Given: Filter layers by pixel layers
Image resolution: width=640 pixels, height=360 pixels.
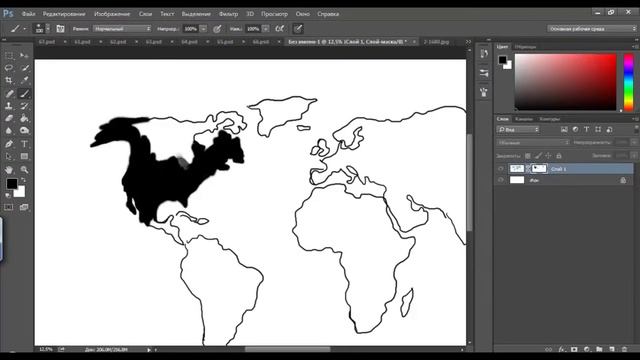Looking at the screenshot, I should point(564,129).
